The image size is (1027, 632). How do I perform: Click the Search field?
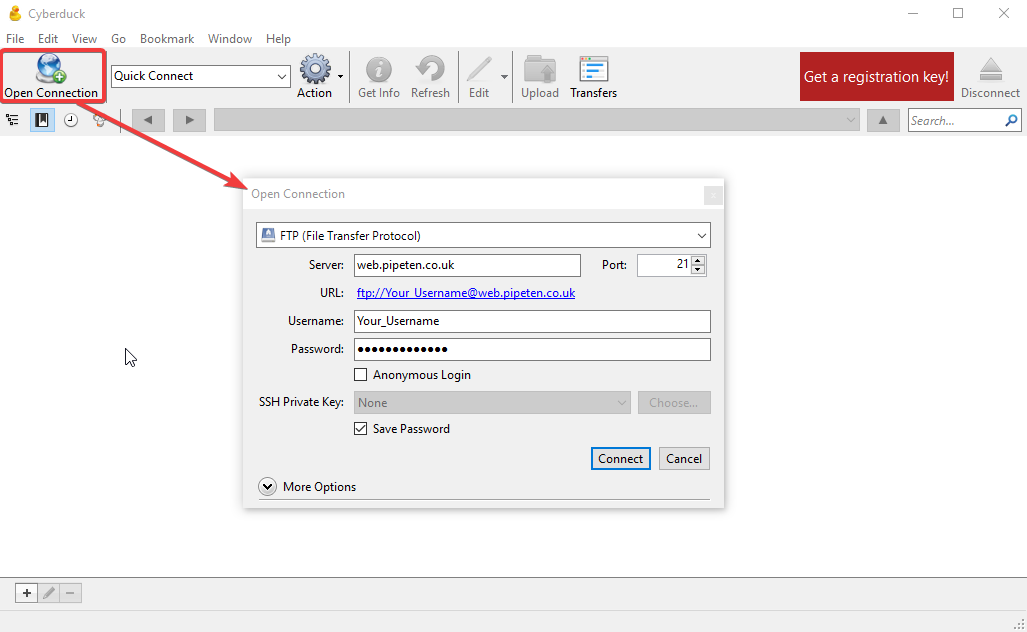pos(956,121)
